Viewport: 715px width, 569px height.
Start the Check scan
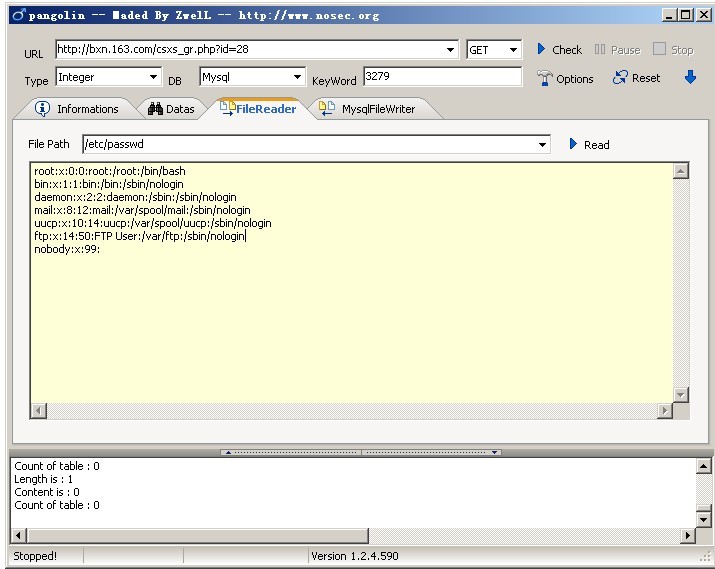tap(560, 50)
